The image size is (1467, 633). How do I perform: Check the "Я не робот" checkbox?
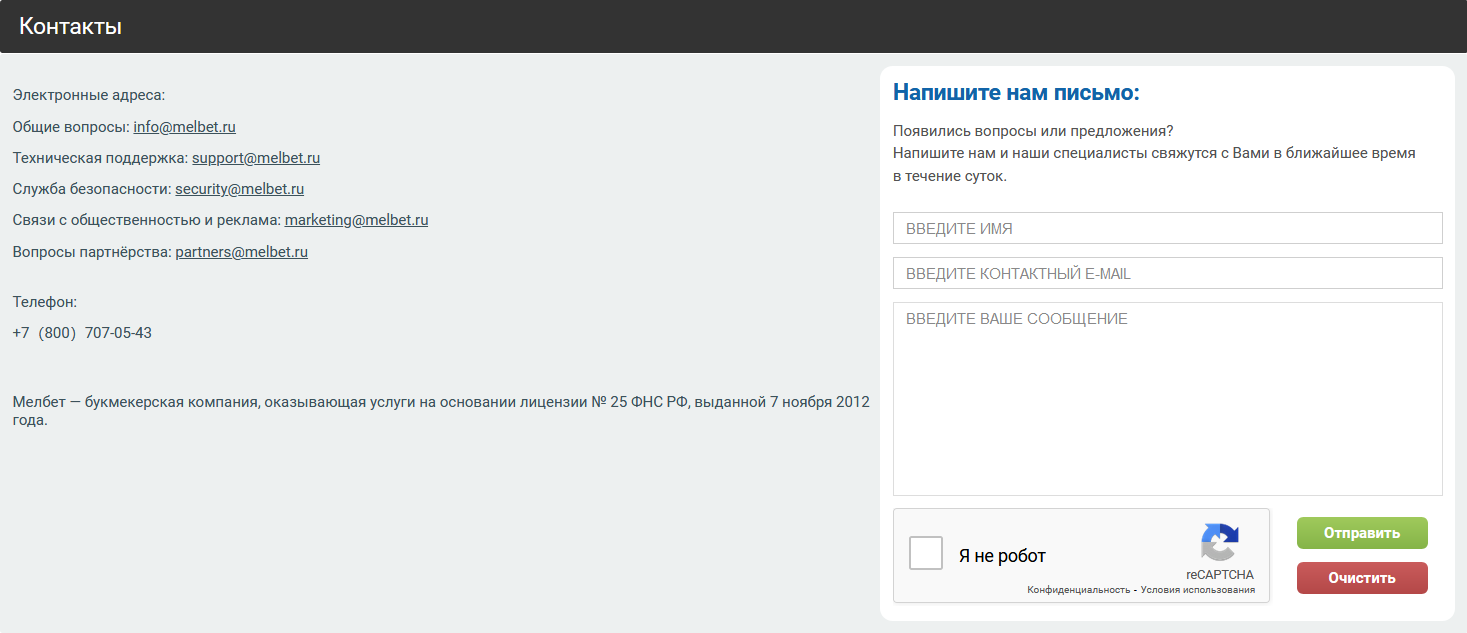click(926, 553)
